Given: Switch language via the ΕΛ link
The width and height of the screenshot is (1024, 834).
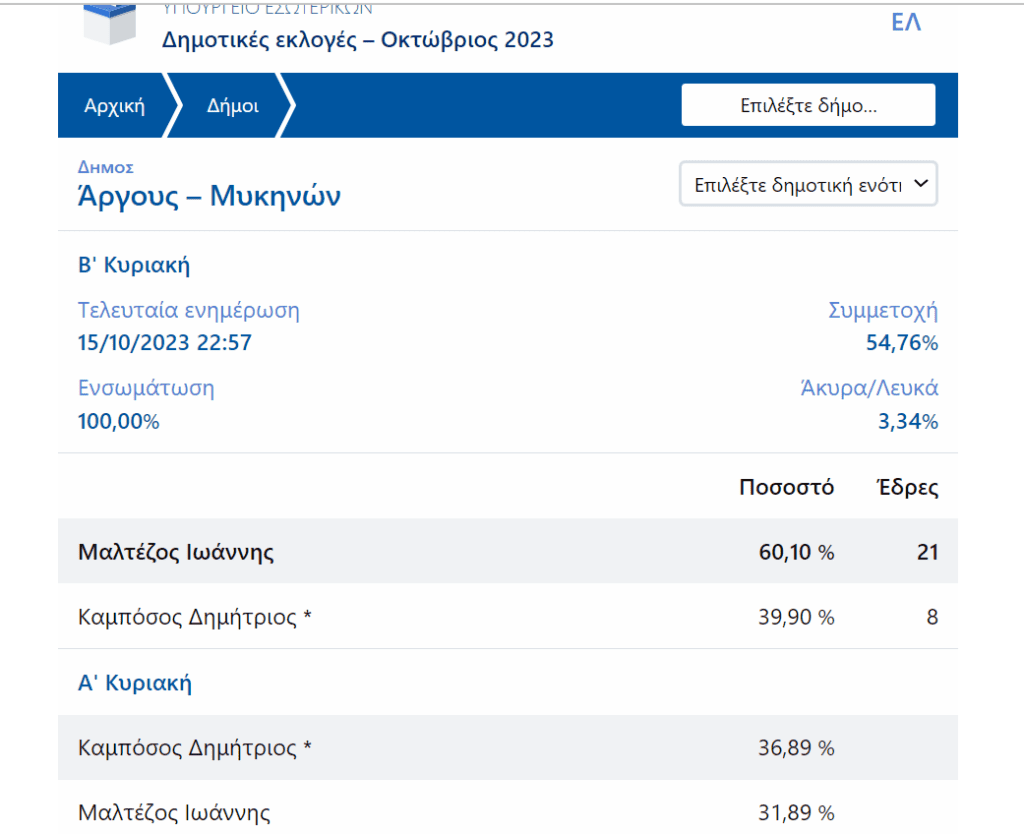Looking at the screenshot, I should point(905,22).
